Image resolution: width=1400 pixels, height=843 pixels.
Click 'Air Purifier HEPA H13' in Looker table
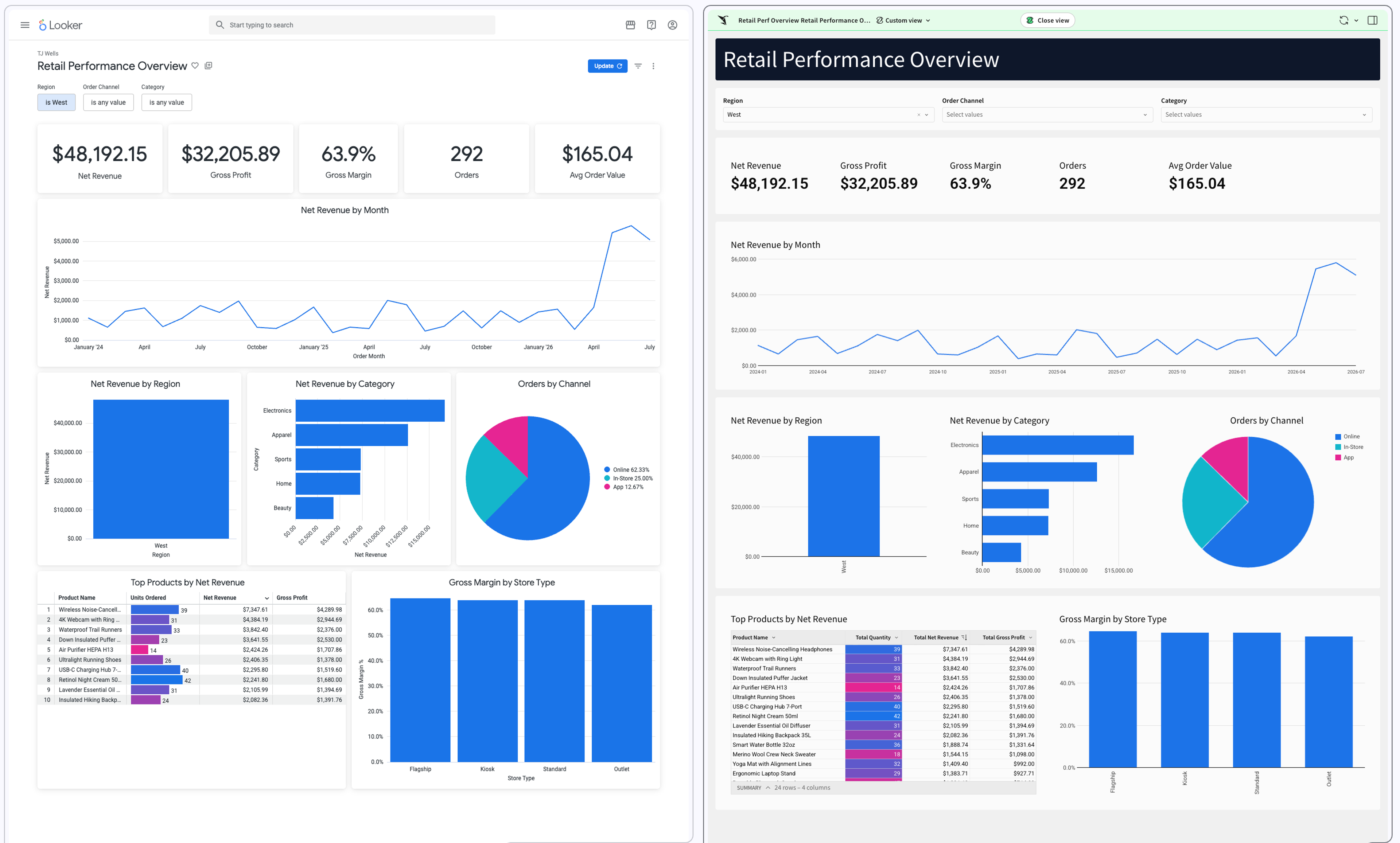point(86,650)
